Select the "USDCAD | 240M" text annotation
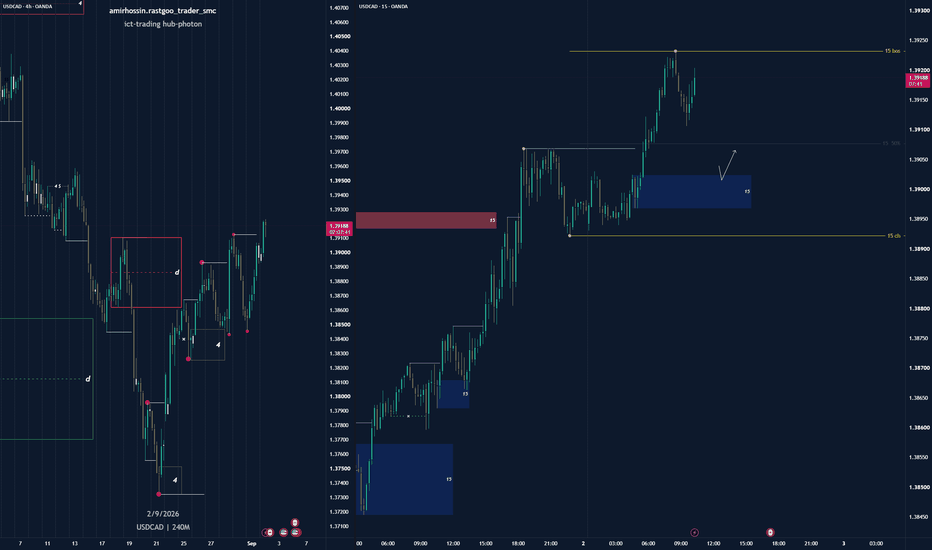The image size is (932, 550). click(163, 527)
